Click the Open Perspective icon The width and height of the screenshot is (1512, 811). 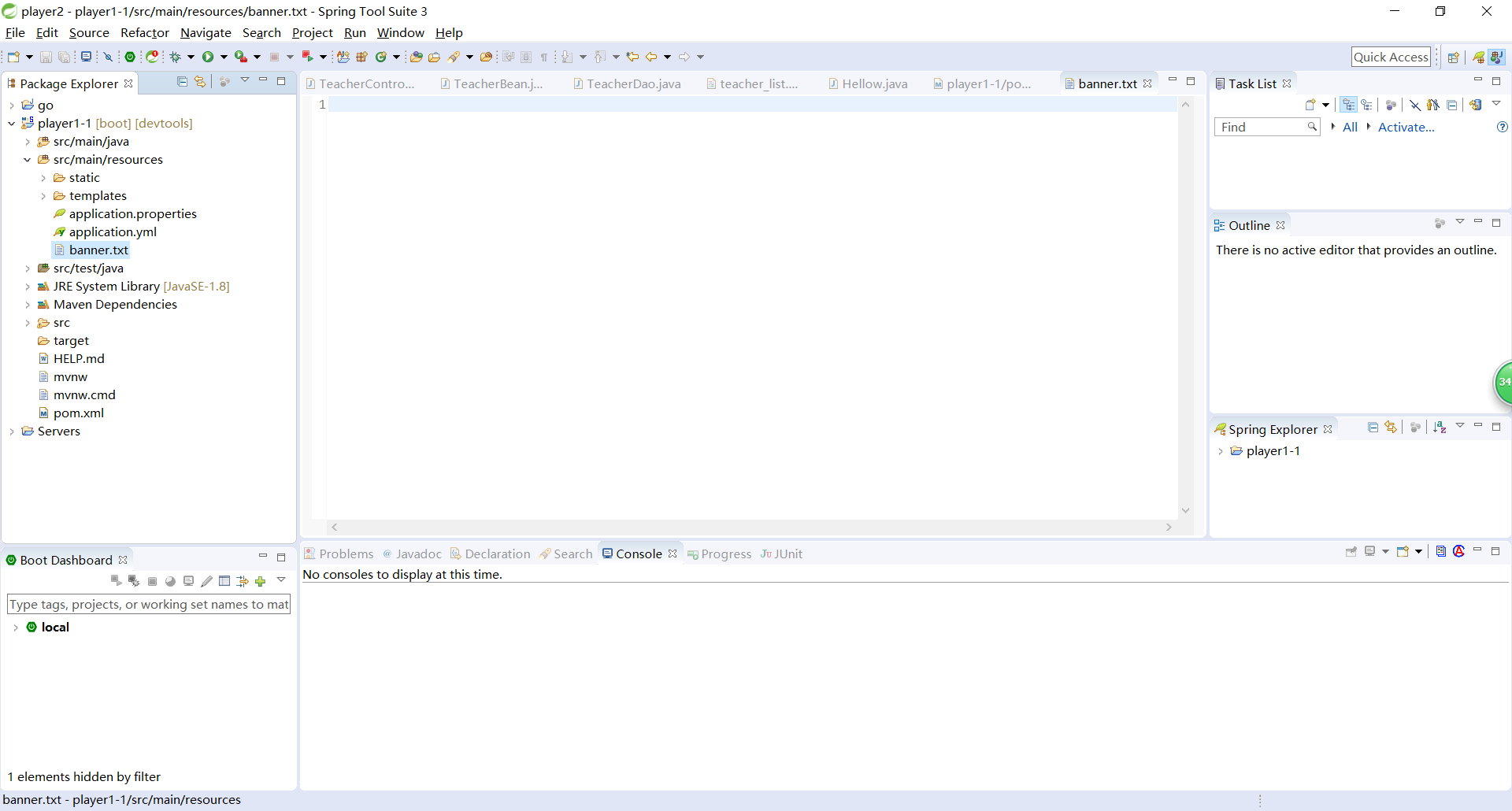tap(1454, 57)
